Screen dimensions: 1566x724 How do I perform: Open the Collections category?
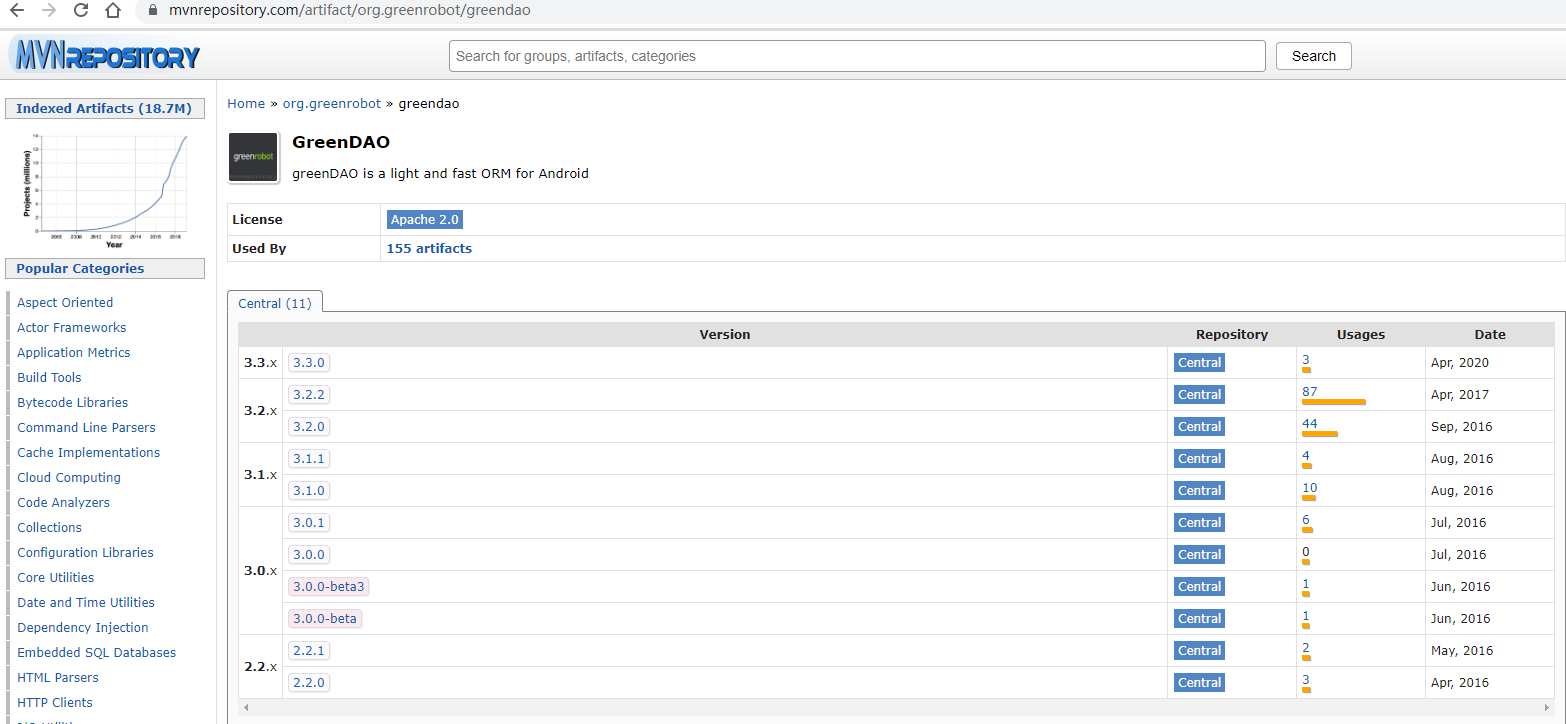coord(49,527)
